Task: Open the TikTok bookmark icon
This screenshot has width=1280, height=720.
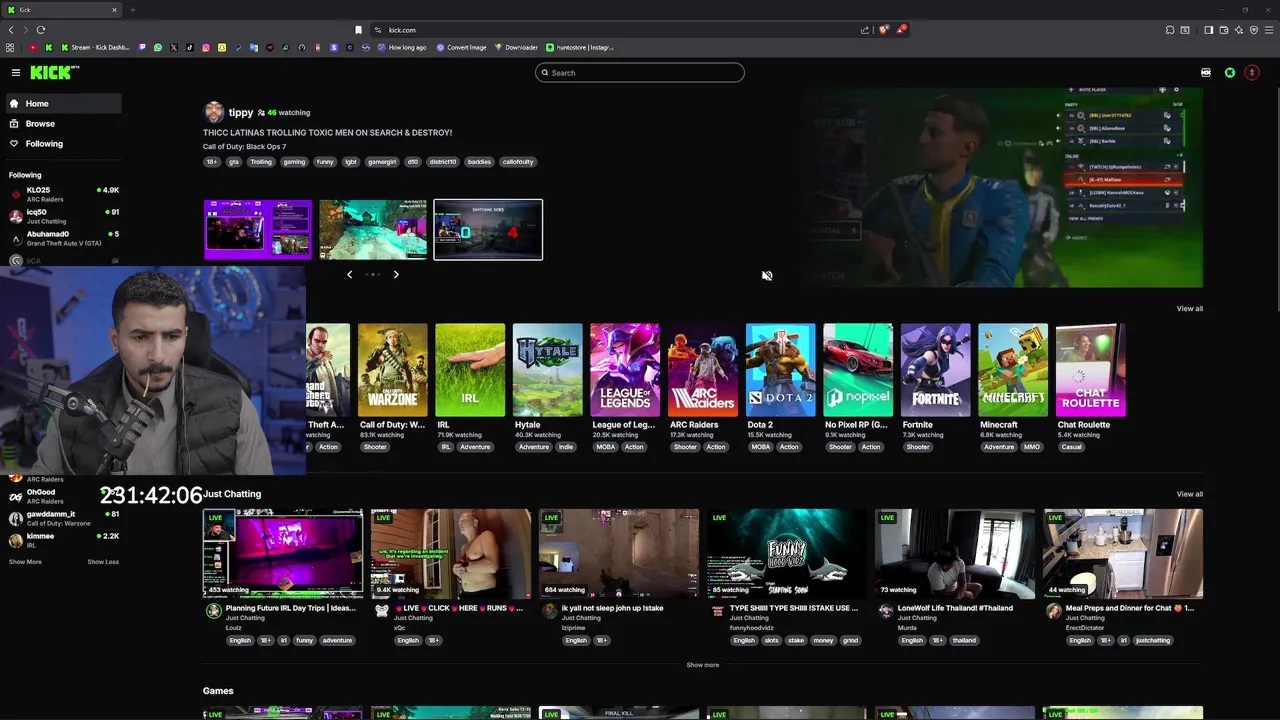Action: pos(190,47)
